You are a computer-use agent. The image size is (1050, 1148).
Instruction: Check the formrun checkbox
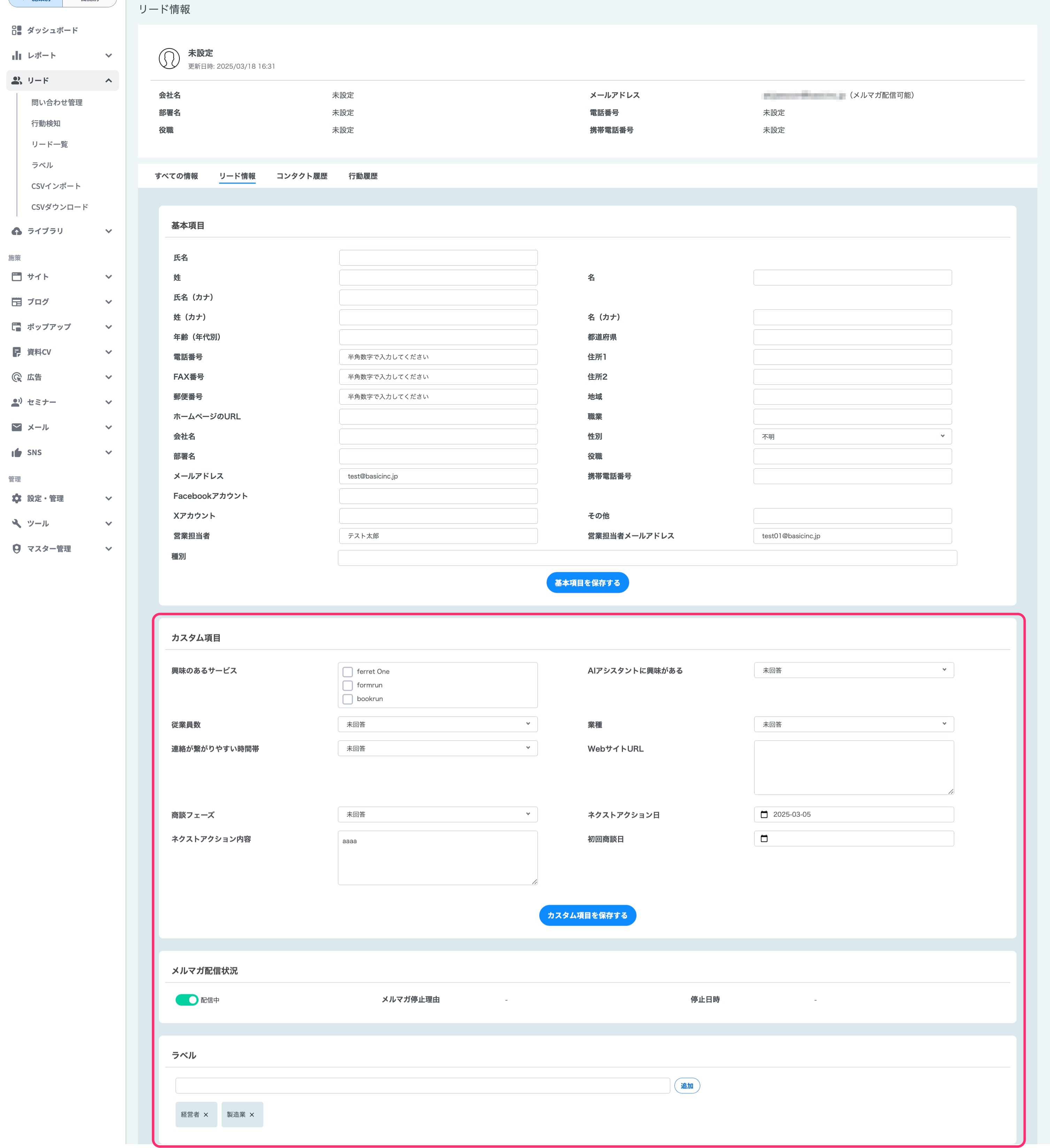click(348, 686)
